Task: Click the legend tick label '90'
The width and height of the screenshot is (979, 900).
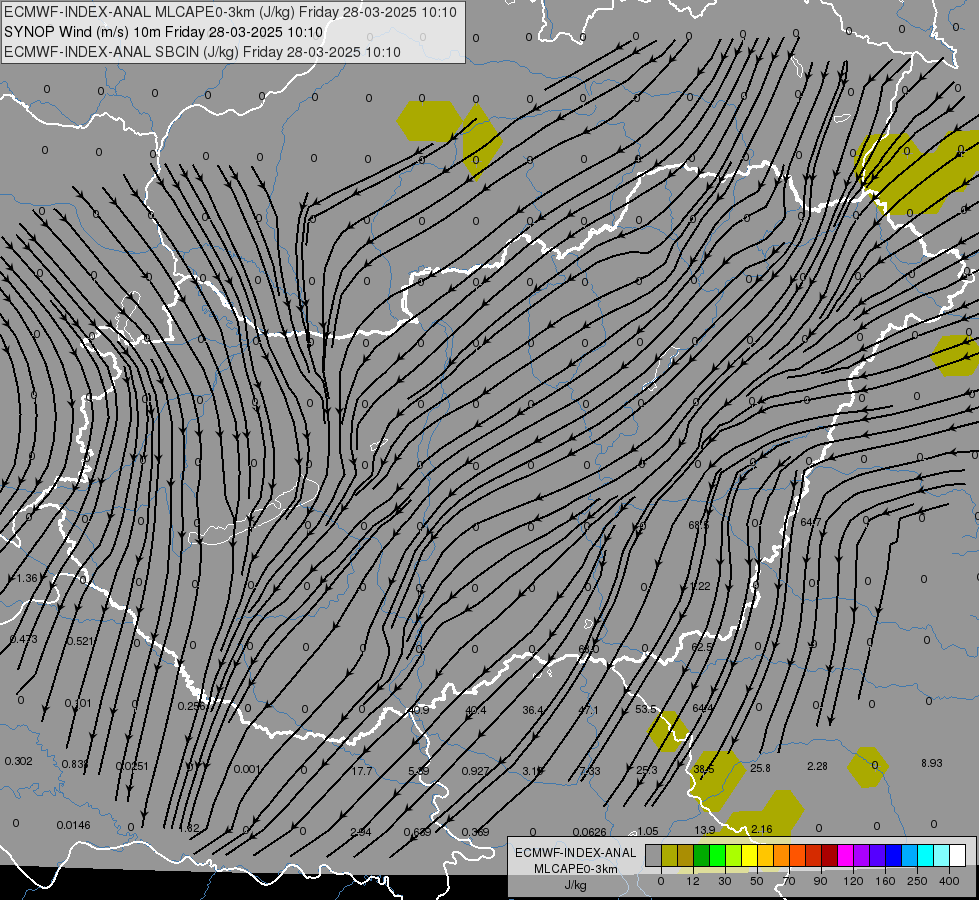Action: (x=820, y=881)
